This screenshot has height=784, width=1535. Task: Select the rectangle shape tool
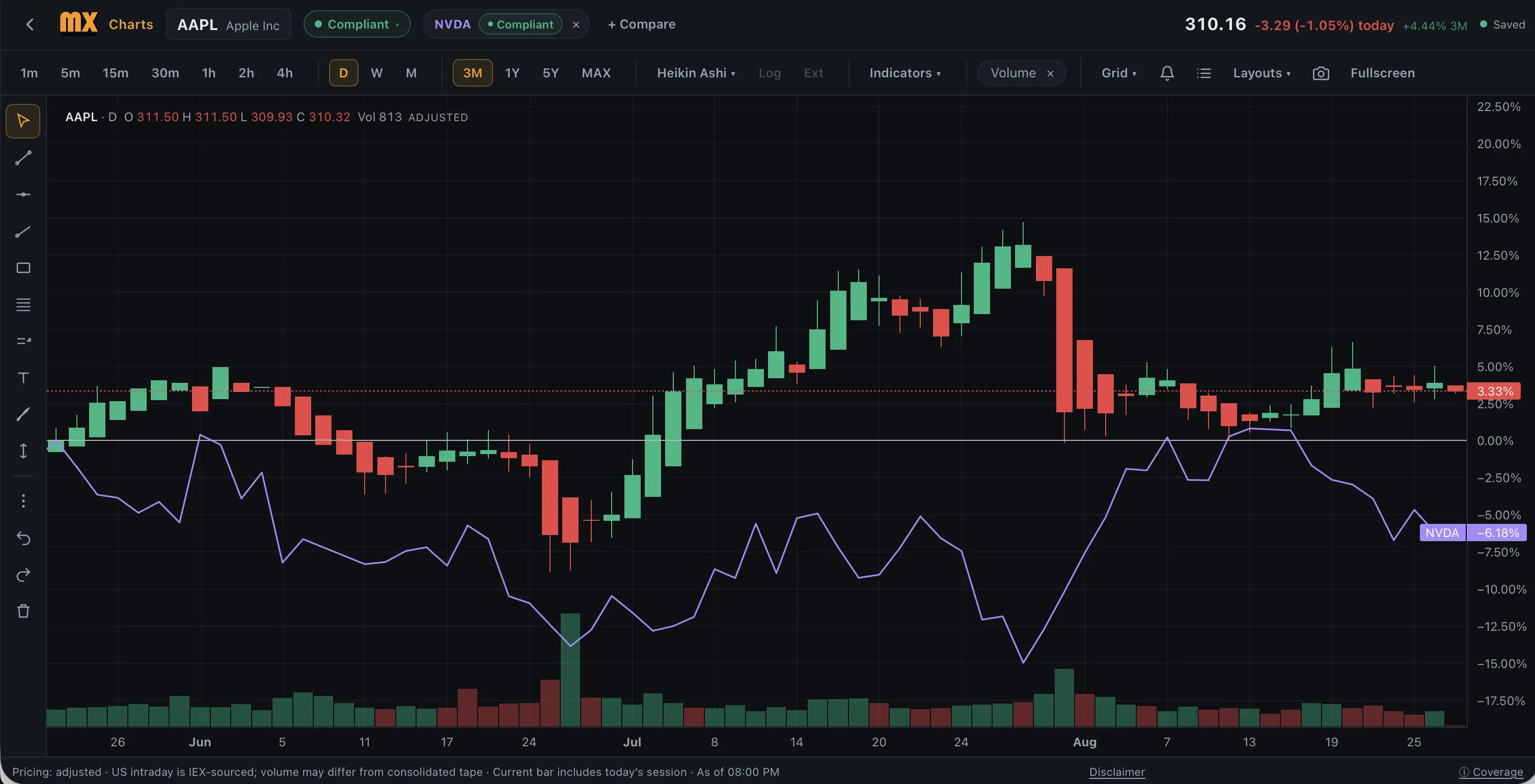(23, 268)
